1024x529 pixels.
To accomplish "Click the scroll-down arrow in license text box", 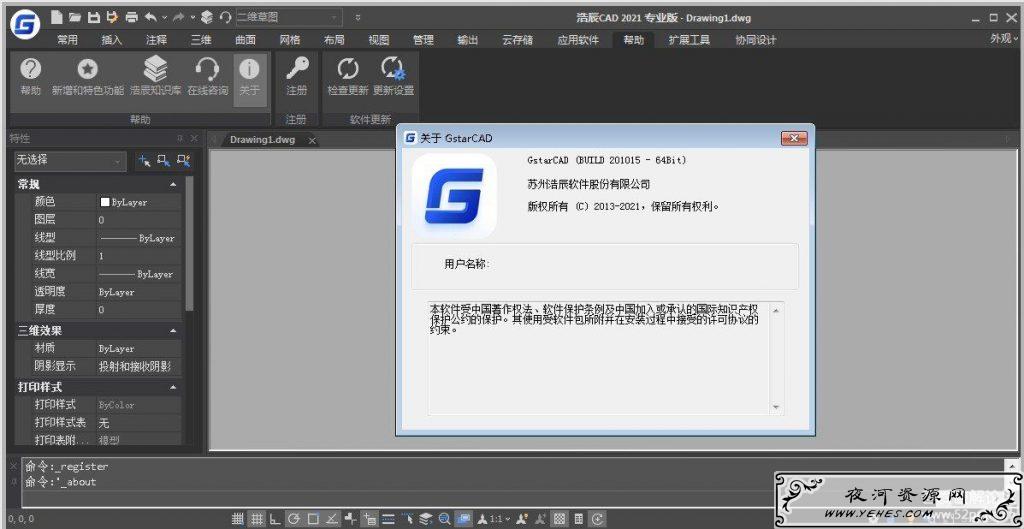I will coord(776,407).
